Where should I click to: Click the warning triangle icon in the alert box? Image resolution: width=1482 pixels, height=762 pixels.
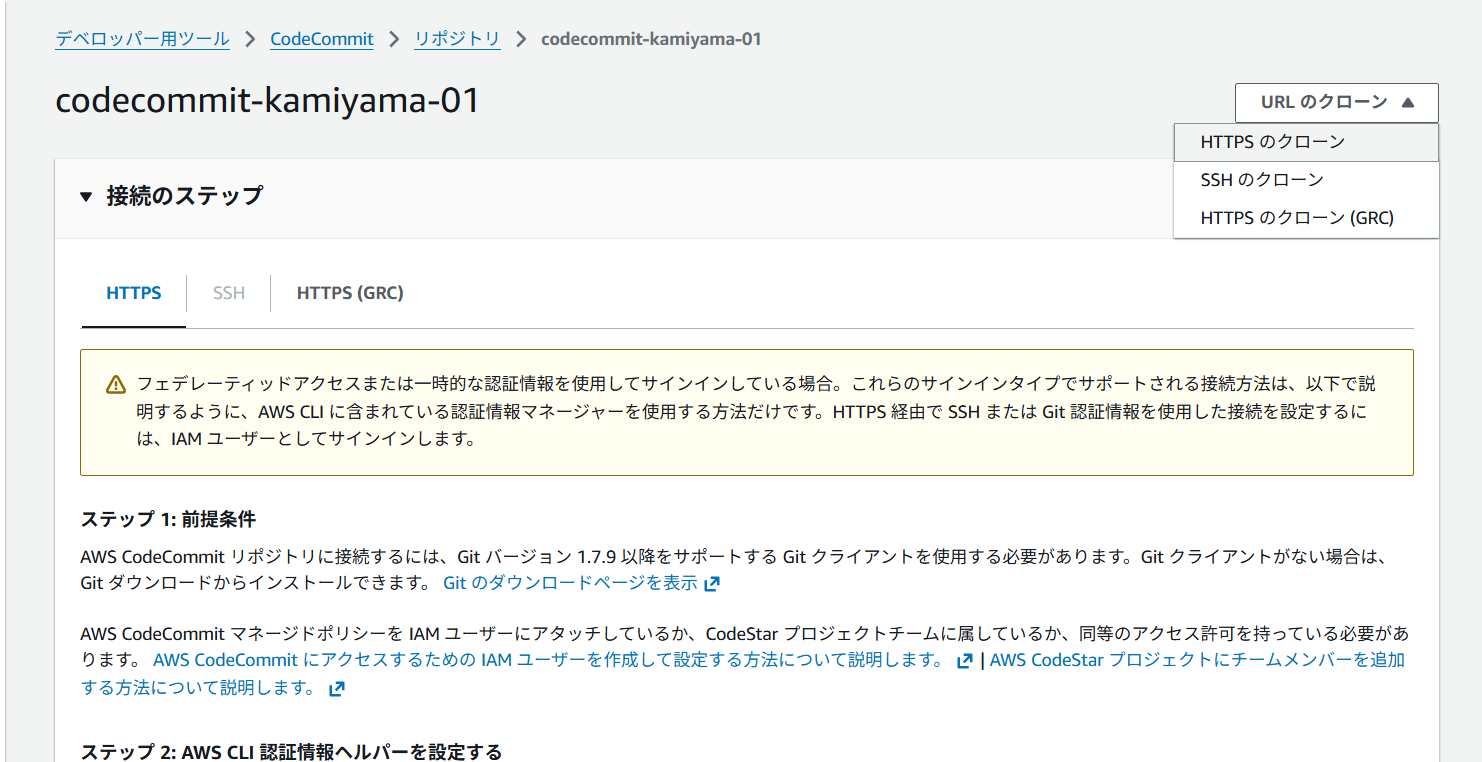116,385
